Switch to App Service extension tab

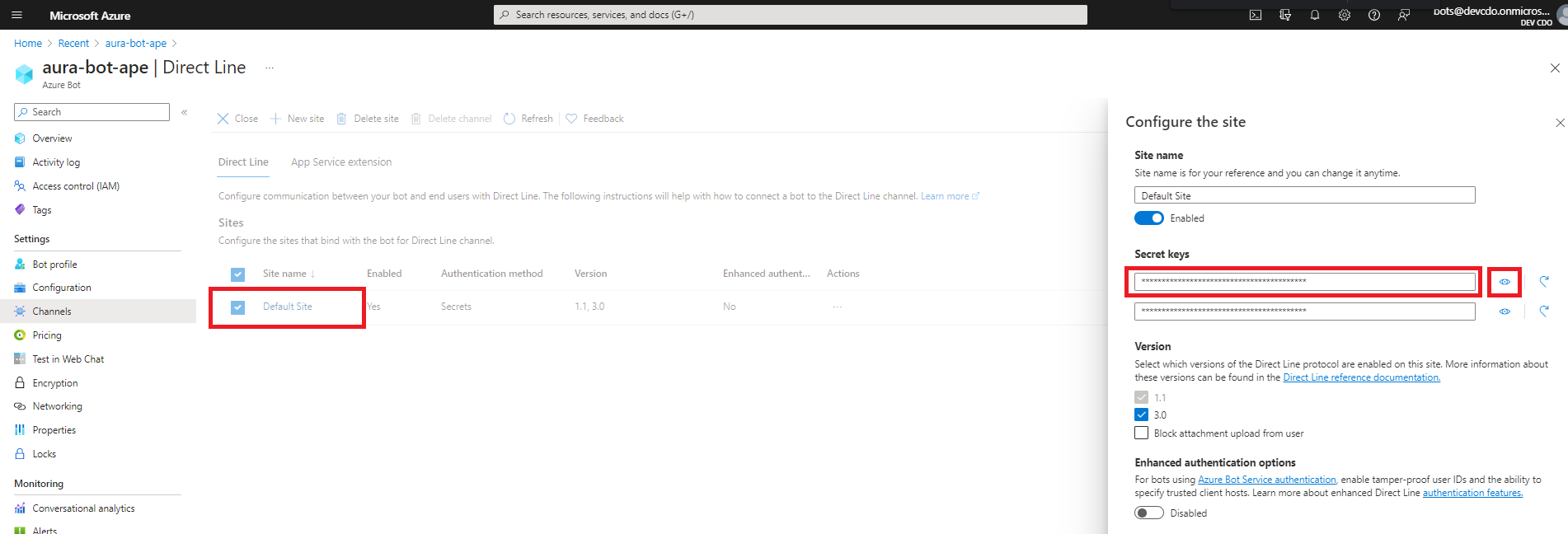pyautogui.click(x=341, y=162)
